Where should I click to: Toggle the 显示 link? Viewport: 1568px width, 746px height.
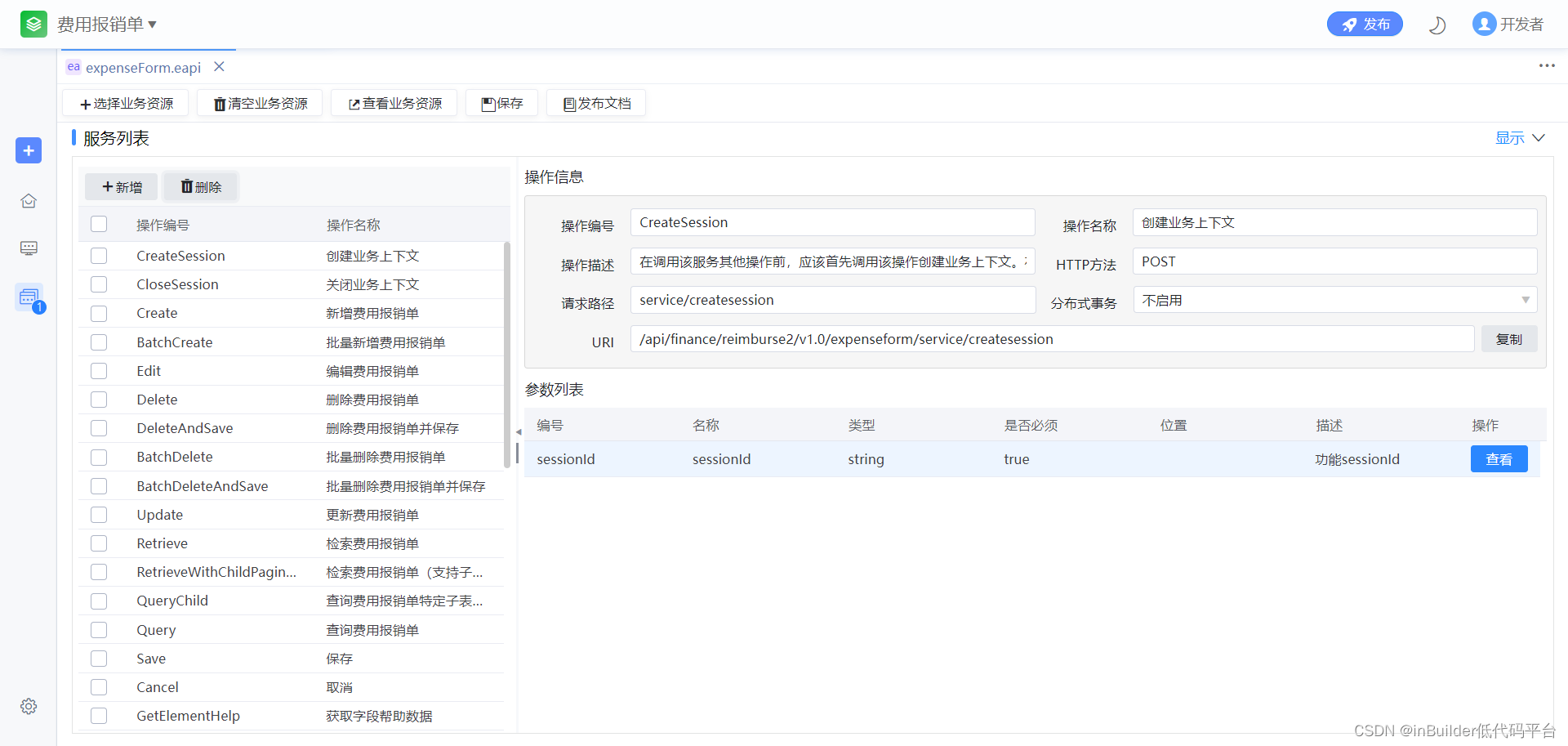click(1510, 138)
